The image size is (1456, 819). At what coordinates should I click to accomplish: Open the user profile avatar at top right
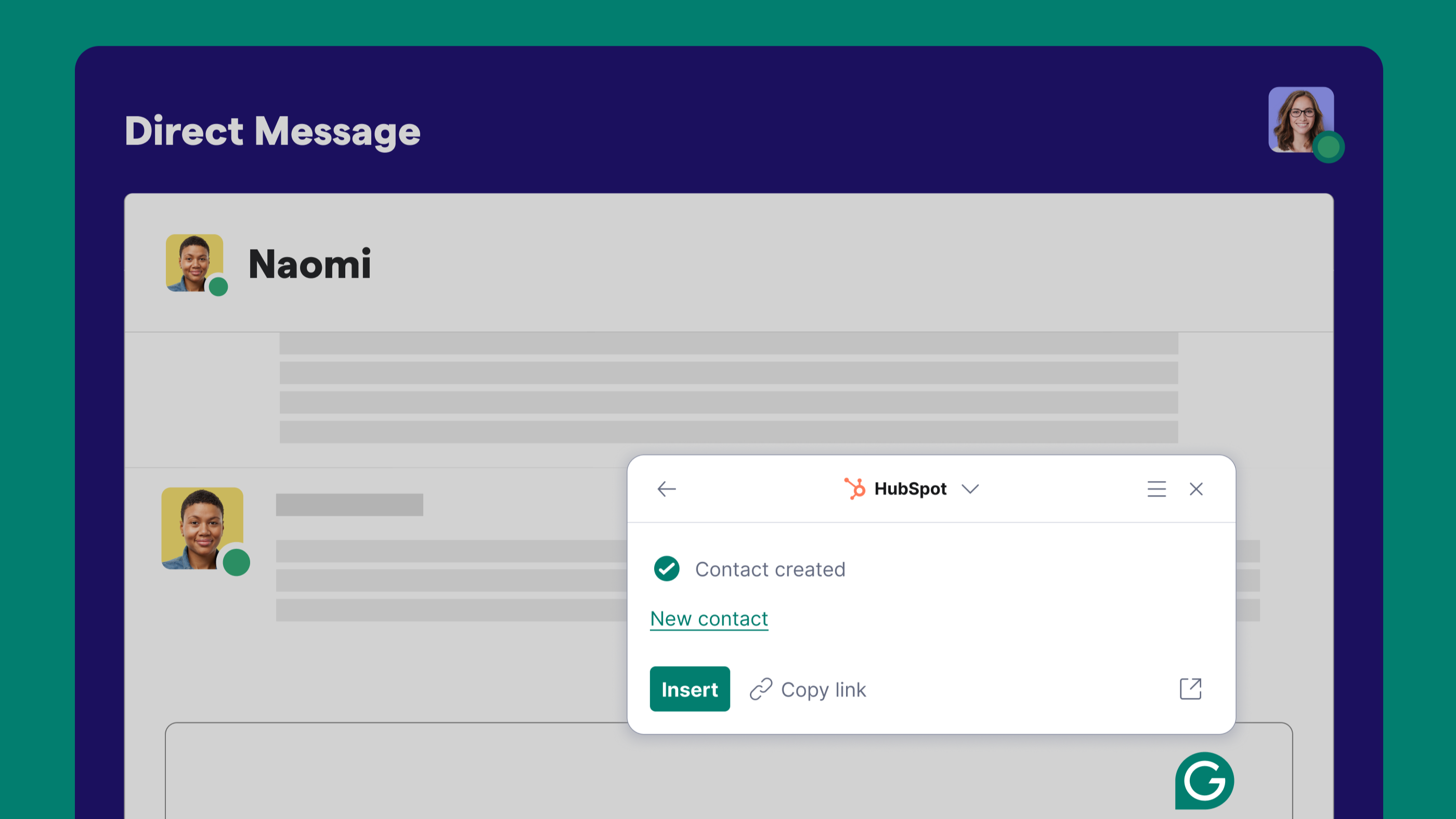(1301, 120)
